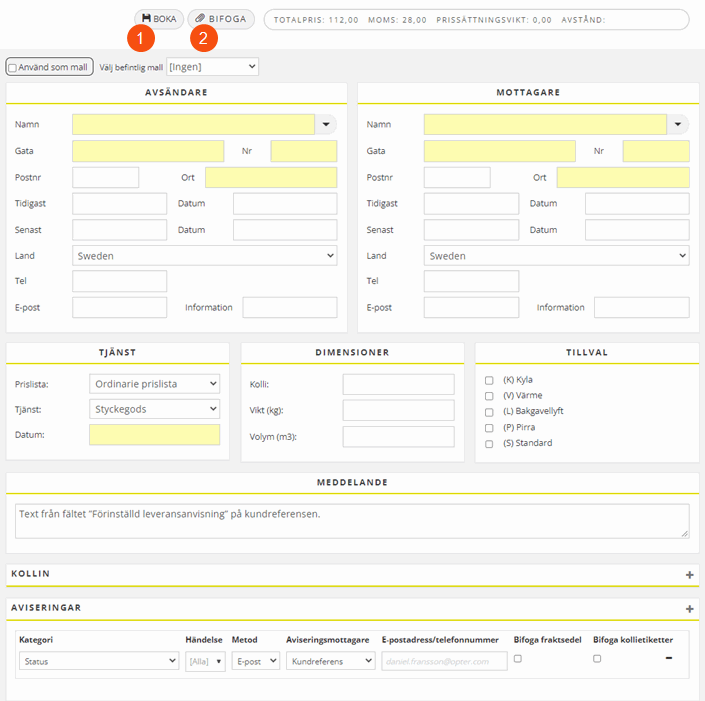Click the Aviseringar plus icon

(689, 609)
